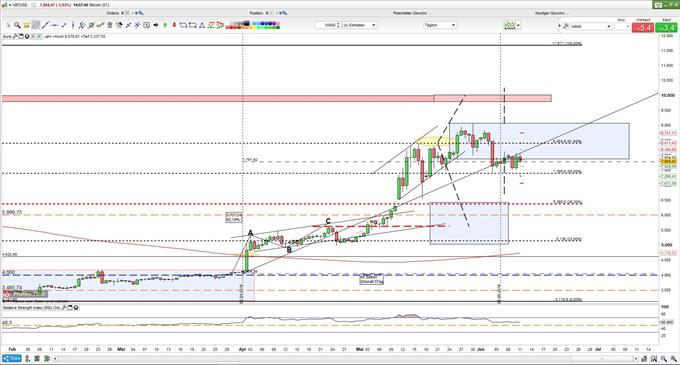Click the horizontal chart scrollbar
The image size is (680, 365).
click(x=345, y=358)
